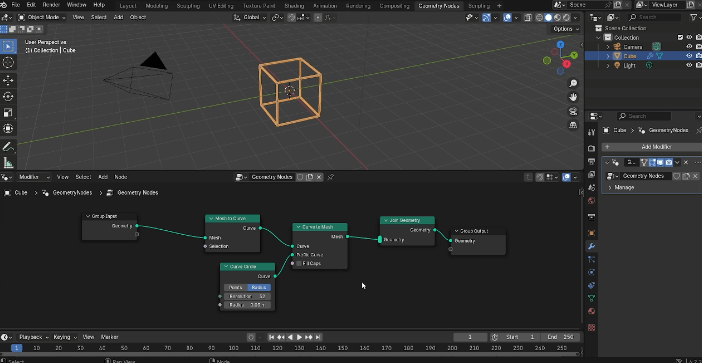Click the play animation button in timeline
702x363 pixels.
[300, 337]
